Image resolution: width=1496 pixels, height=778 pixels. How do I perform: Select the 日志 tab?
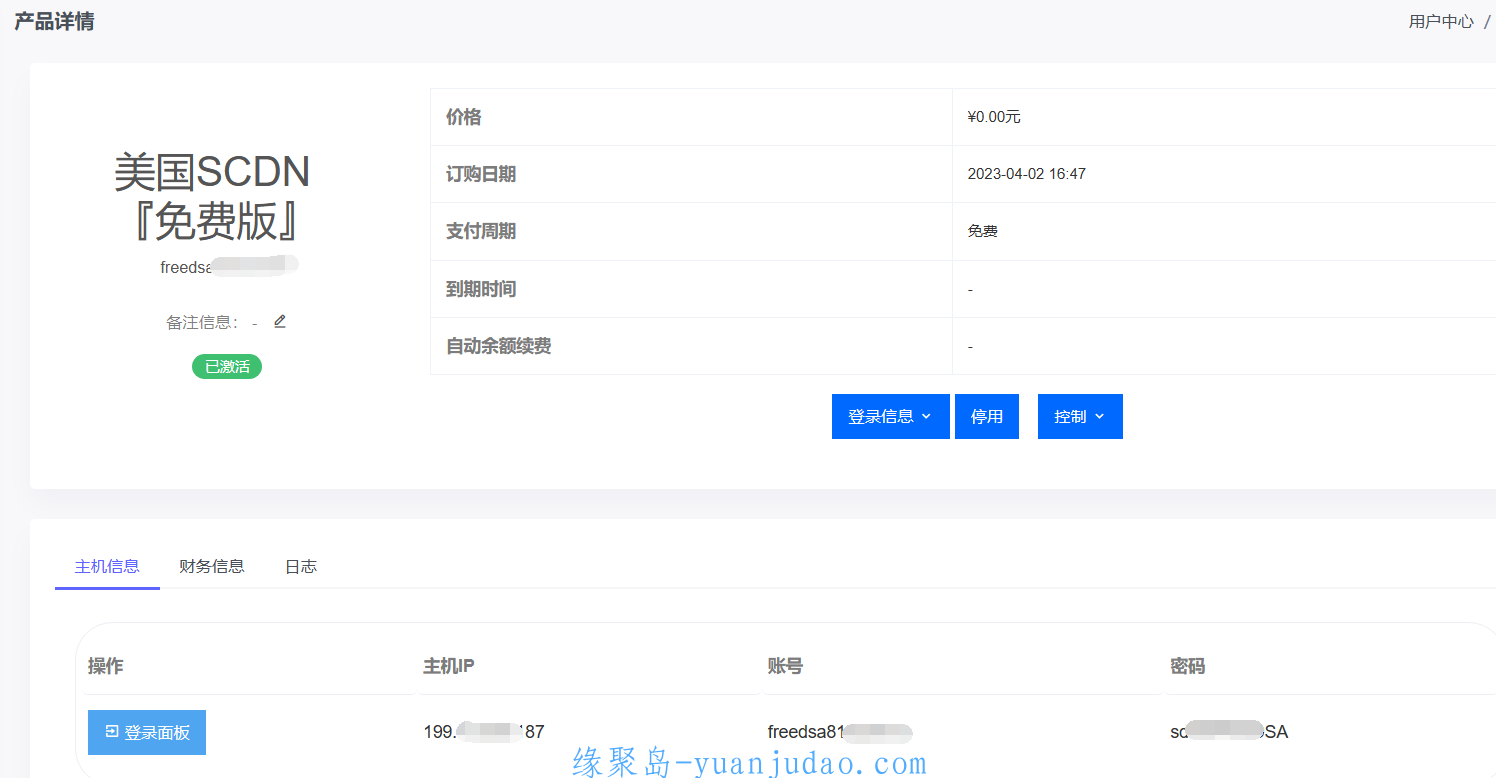coord(301,566)
